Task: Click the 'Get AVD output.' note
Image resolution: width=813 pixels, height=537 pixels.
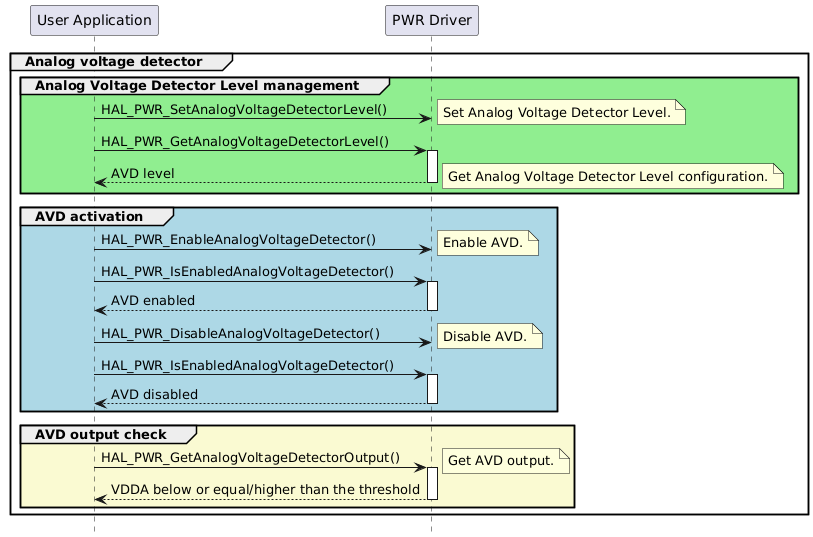Action: (x=506, y=461)
